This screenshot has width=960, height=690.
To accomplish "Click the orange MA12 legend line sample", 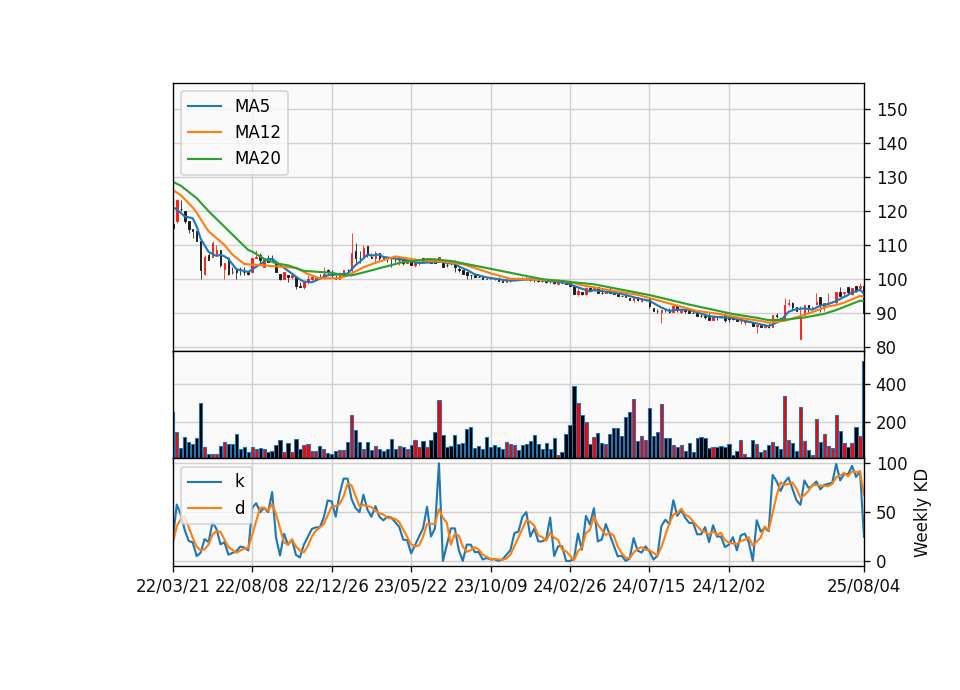I will click(x=204, y=132).
